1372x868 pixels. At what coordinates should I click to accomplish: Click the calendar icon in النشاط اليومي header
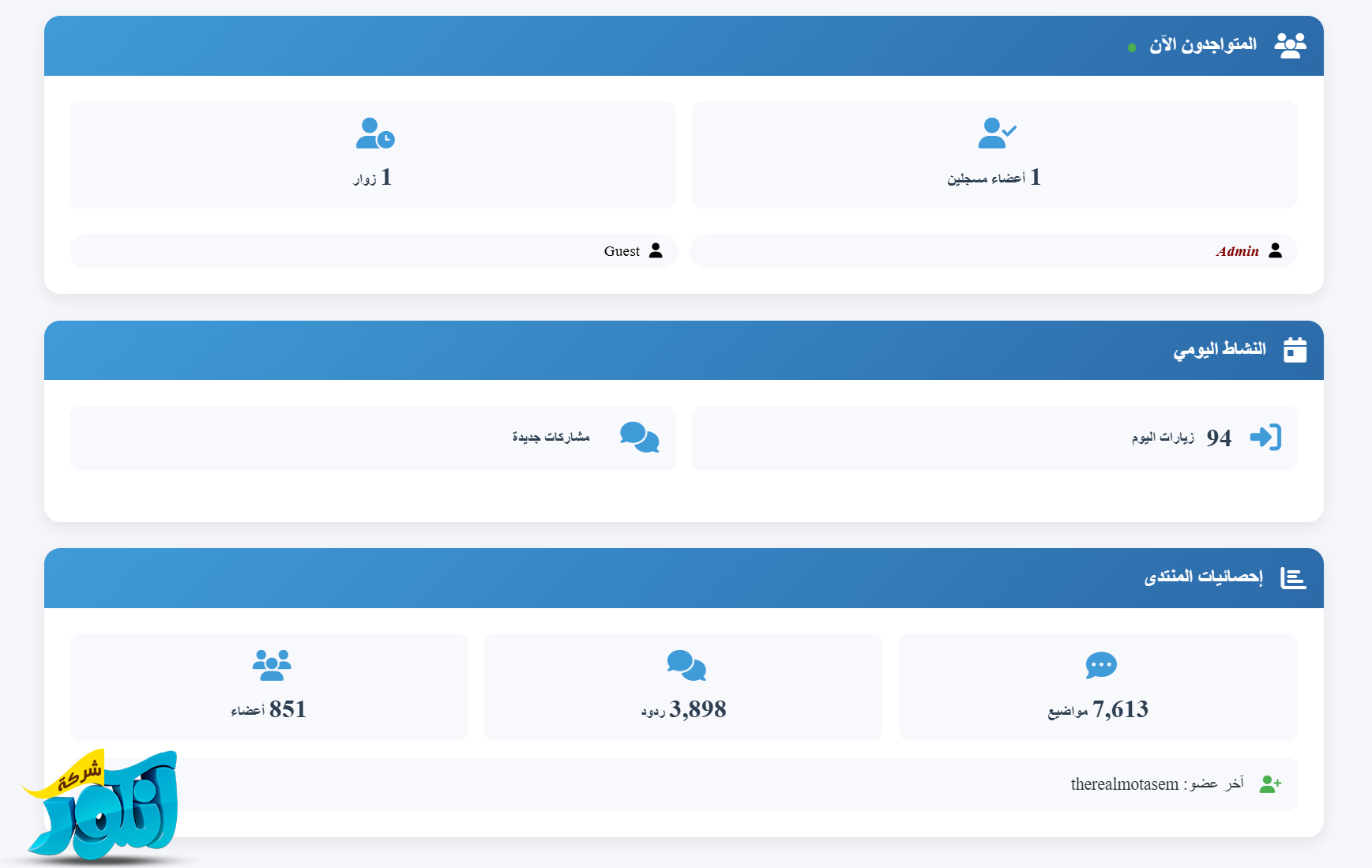point(1295,349)
